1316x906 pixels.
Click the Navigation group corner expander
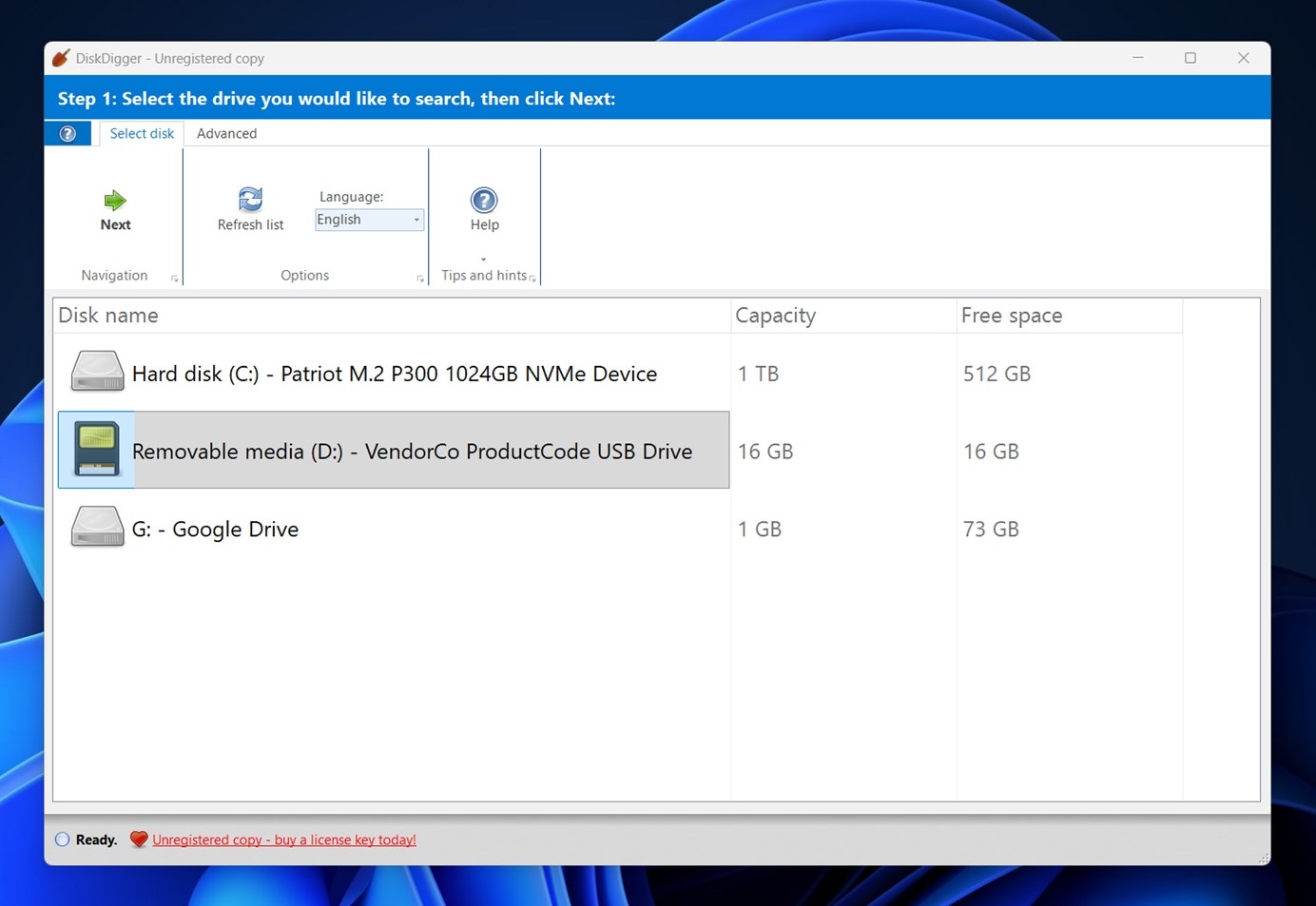(174, 278)
